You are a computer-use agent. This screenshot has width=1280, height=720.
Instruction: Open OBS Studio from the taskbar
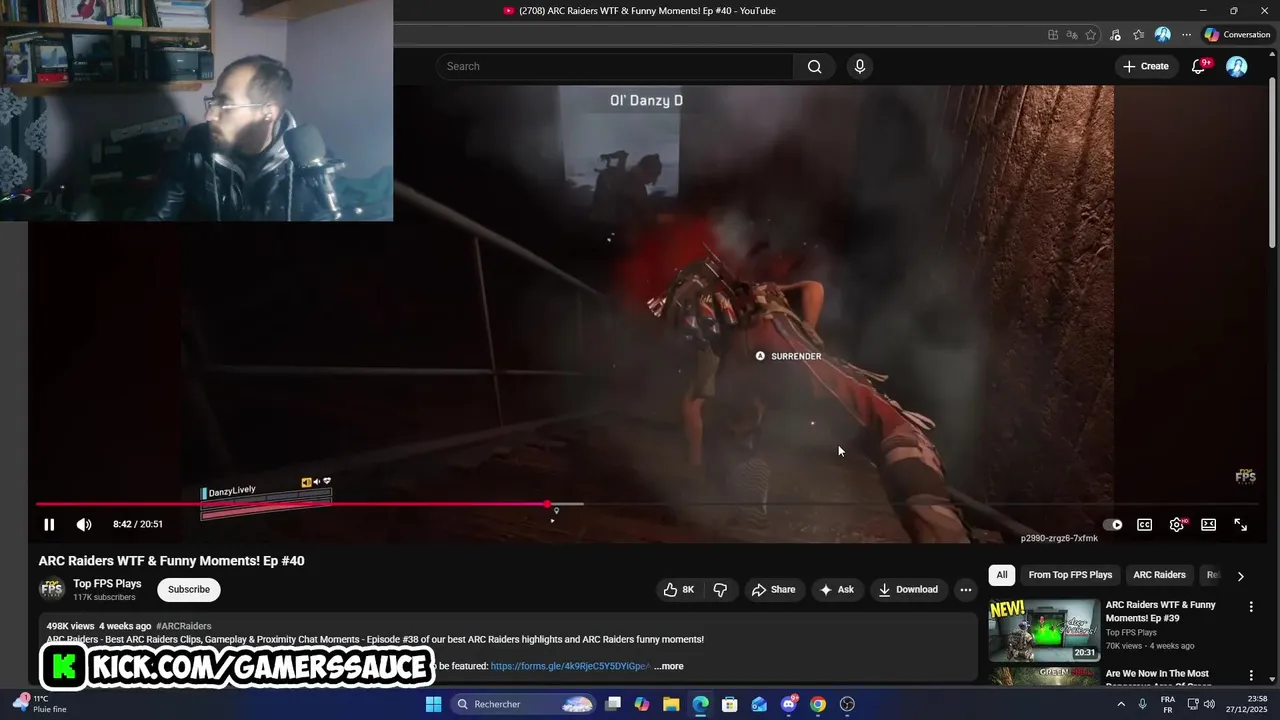pyautogui.click(x=848, y=704)
